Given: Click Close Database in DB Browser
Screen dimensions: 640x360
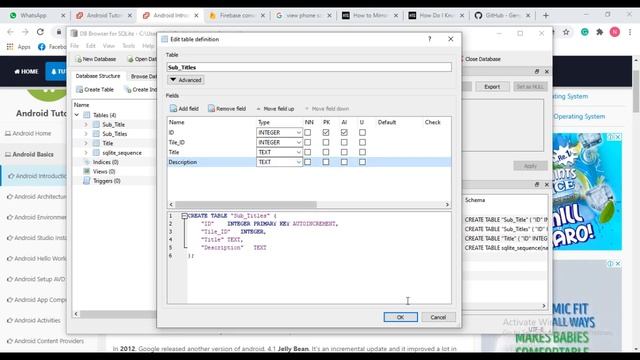Looking at the screenshot, I should coord(482,59).
